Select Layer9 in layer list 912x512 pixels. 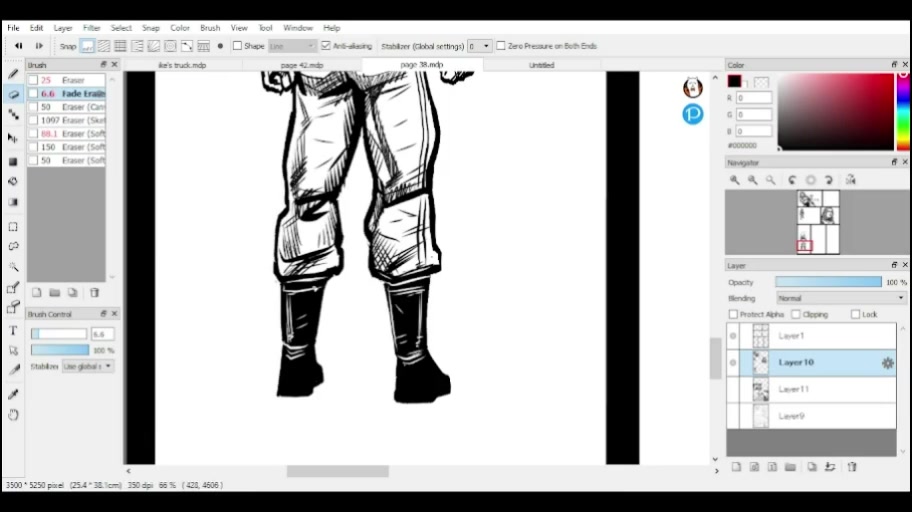click(811, 416)
